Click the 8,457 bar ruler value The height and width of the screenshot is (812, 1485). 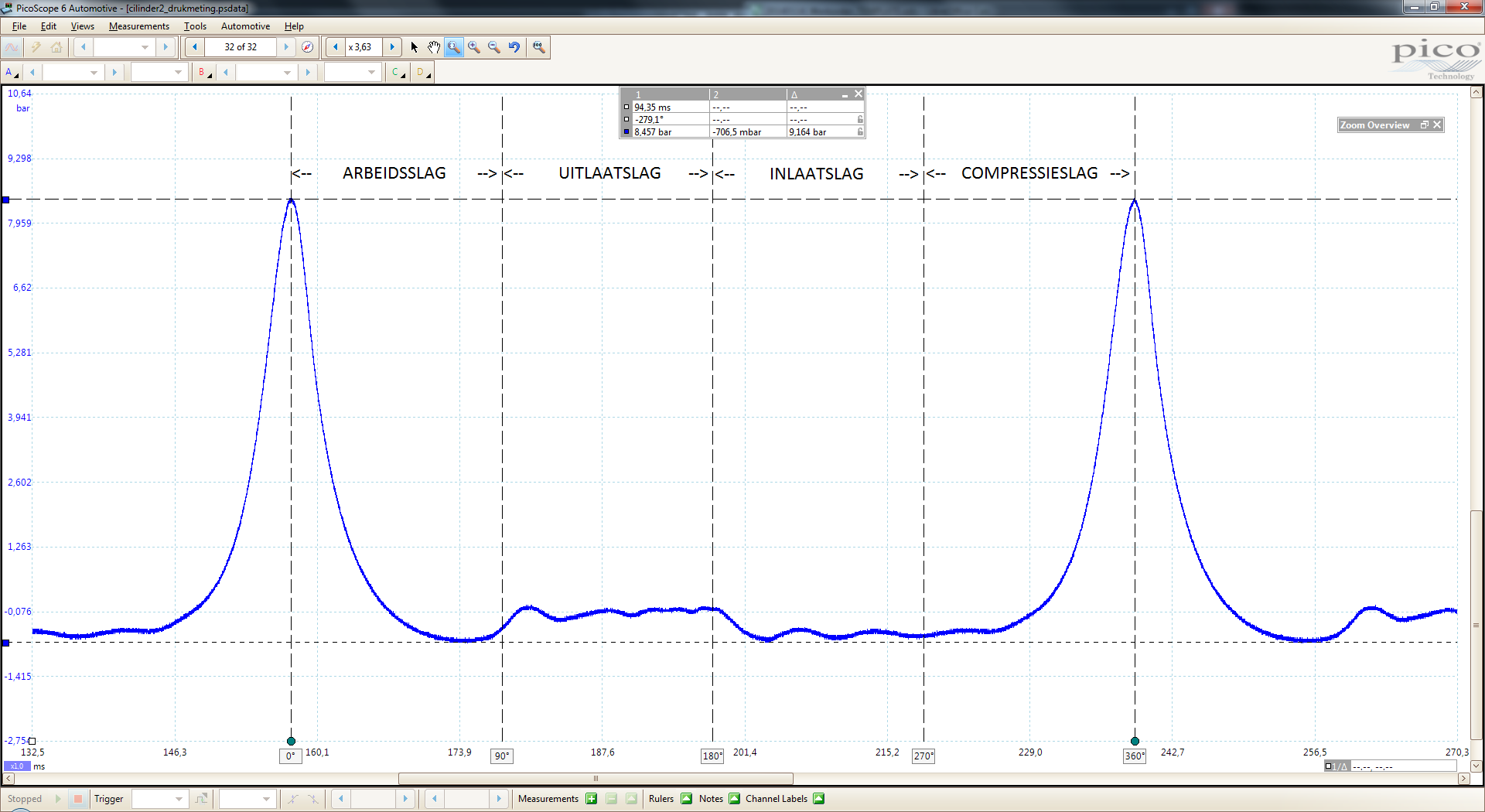653,132
